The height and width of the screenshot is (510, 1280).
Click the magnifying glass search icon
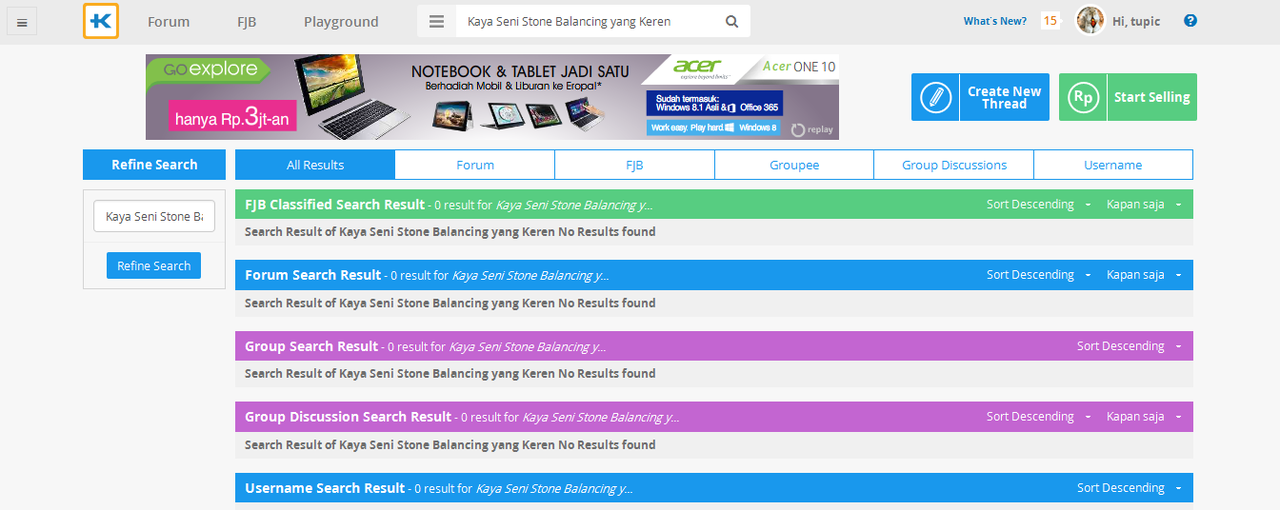[x=732, y=21]
